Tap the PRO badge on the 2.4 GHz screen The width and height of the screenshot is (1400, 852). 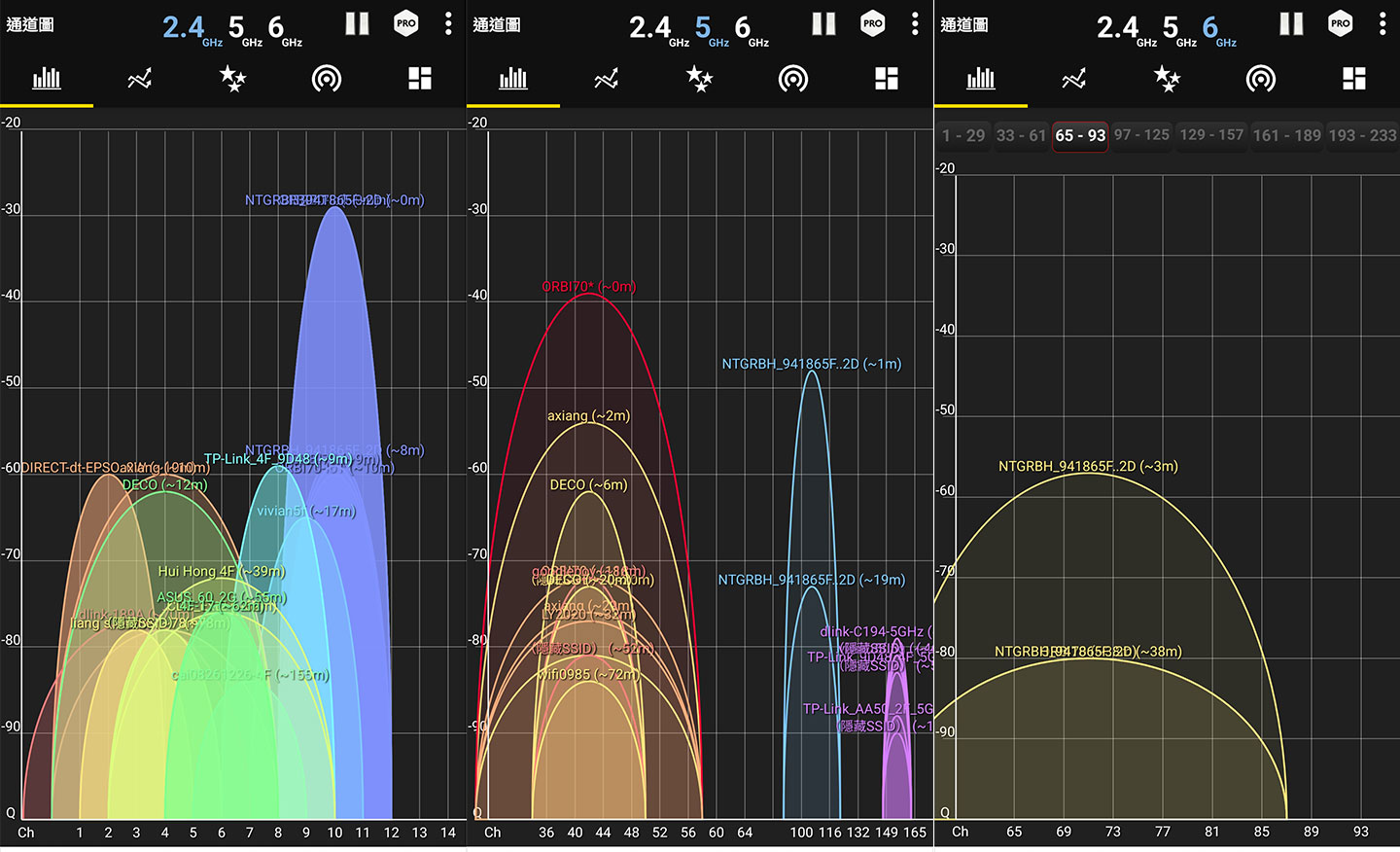[x=406, y=24]
